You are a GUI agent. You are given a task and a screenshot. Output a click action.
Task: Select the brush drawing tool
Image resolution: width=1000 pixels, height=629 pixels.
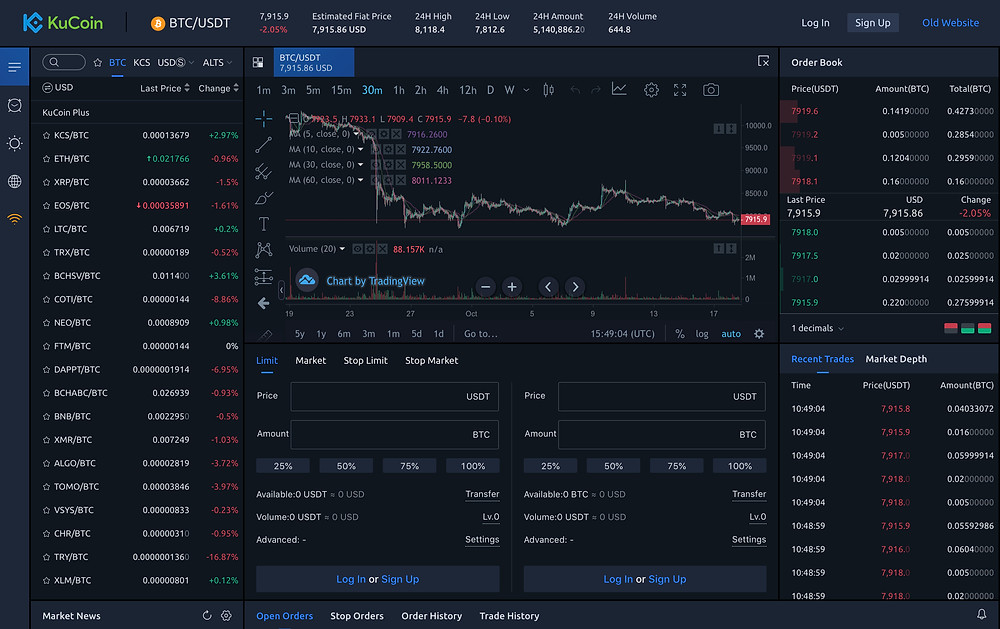[x=263, y=198]
